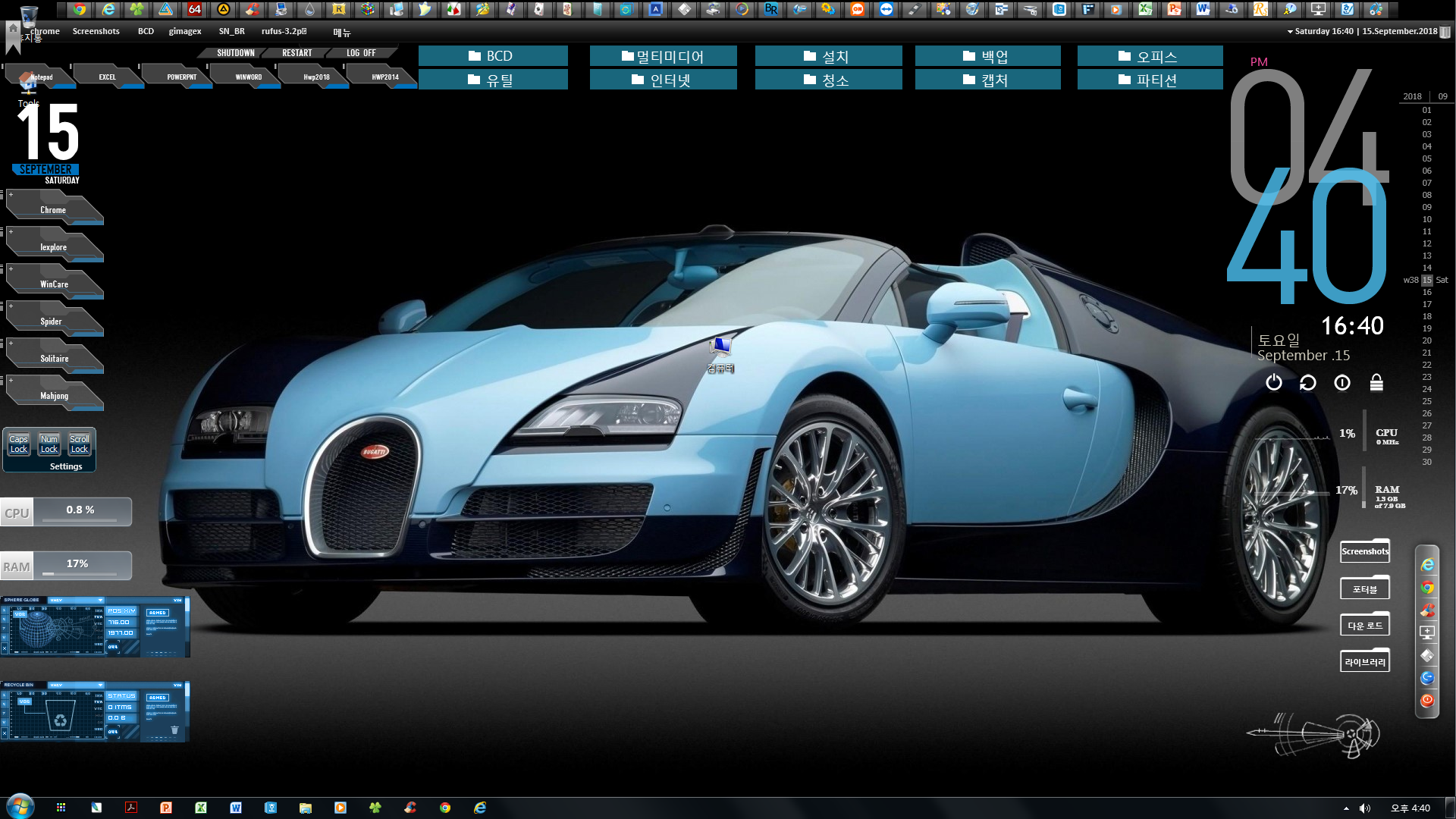Click the red 64 icon in the top bar
1456x819 pixels.
pyautogui.click(x=195, y=9)
